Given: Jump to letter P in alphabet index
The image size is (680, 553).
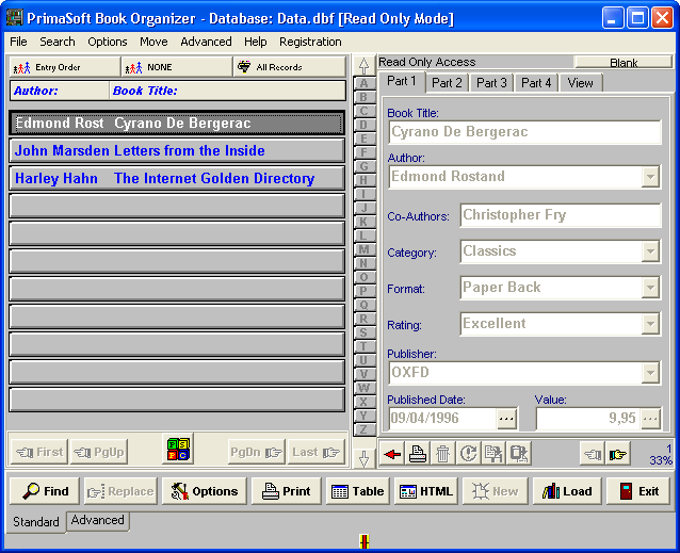Looking at the screenshot, I should pyautogui.click(x=364, y=291).
